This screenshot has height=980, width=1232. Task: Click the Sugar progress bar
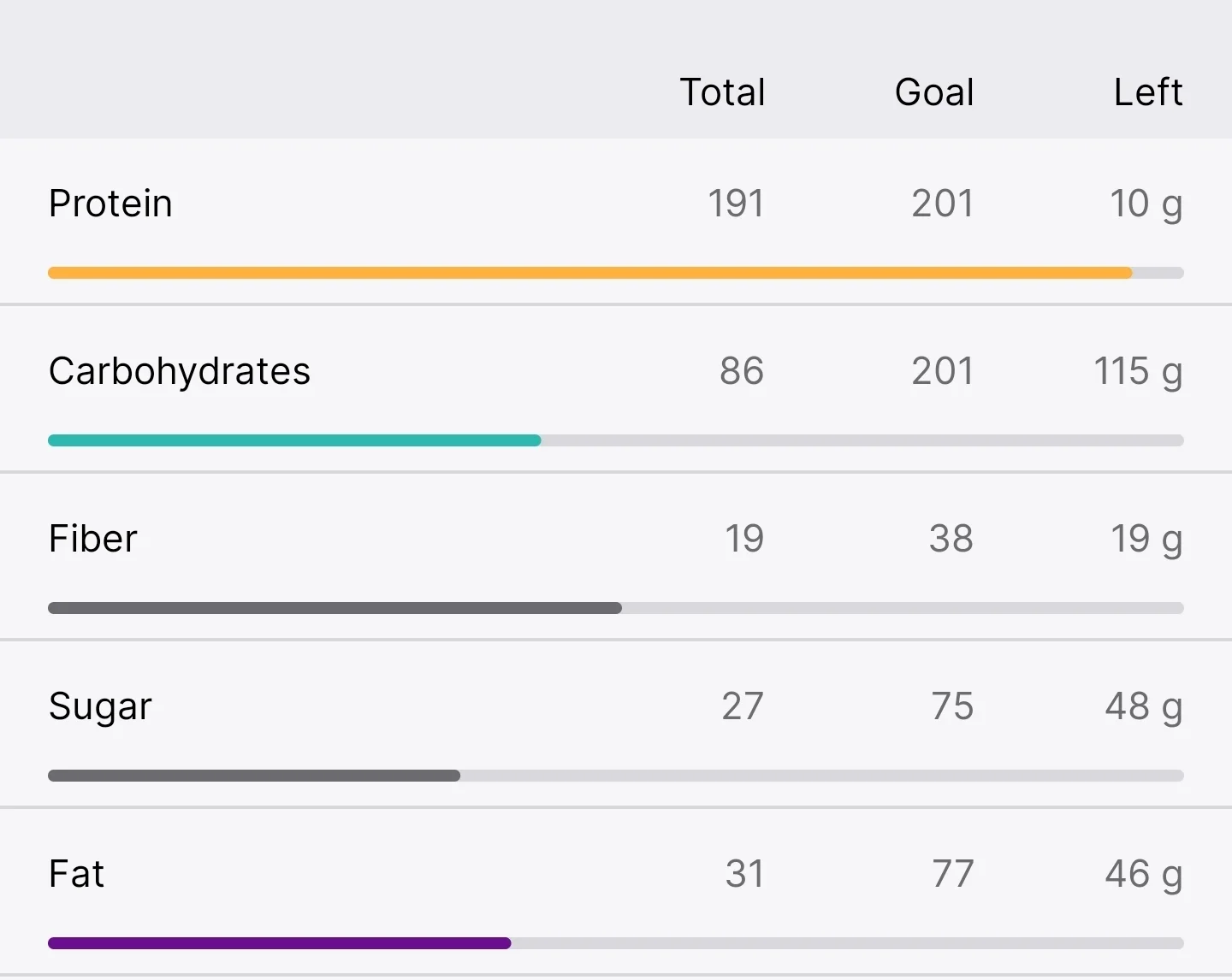click(616, 776)
